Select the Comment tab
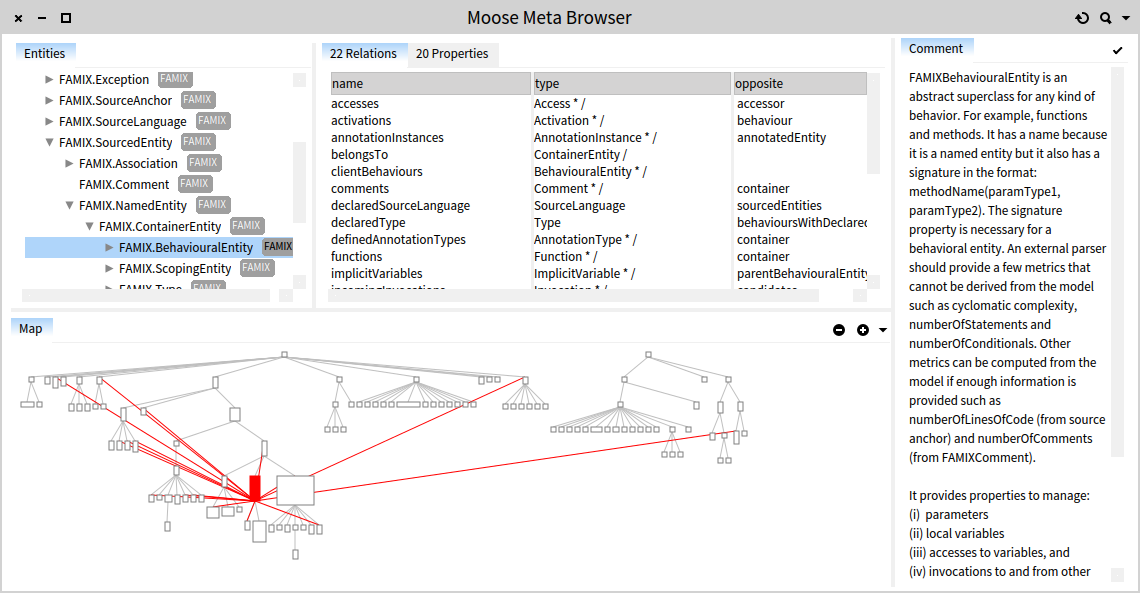 (936, 49)
